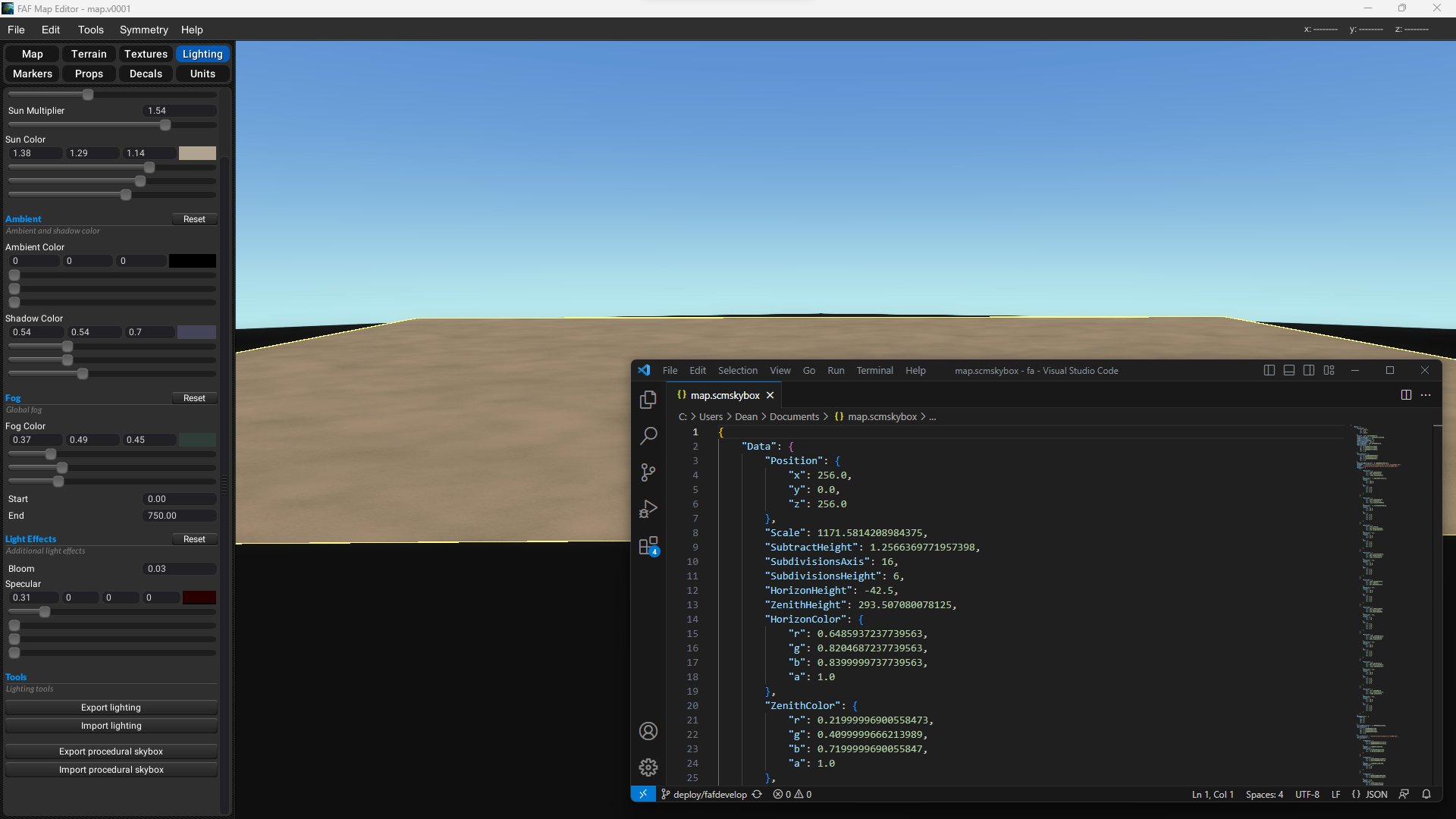The image size is (1456, 819).
Task: Click the VS Code minimap scroll area
Action: coord(1391,605)
